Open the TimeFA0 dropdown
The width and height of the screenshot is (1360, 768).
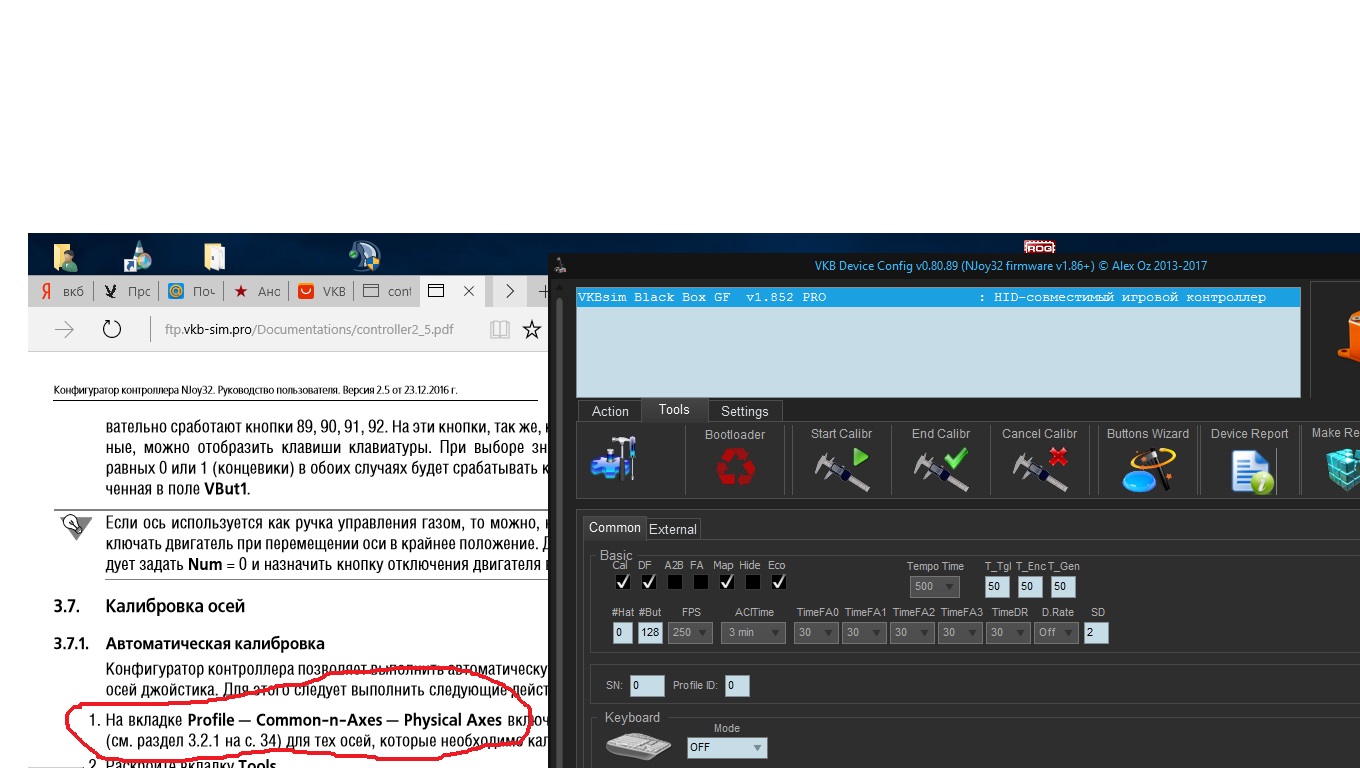tap(816, 633)
